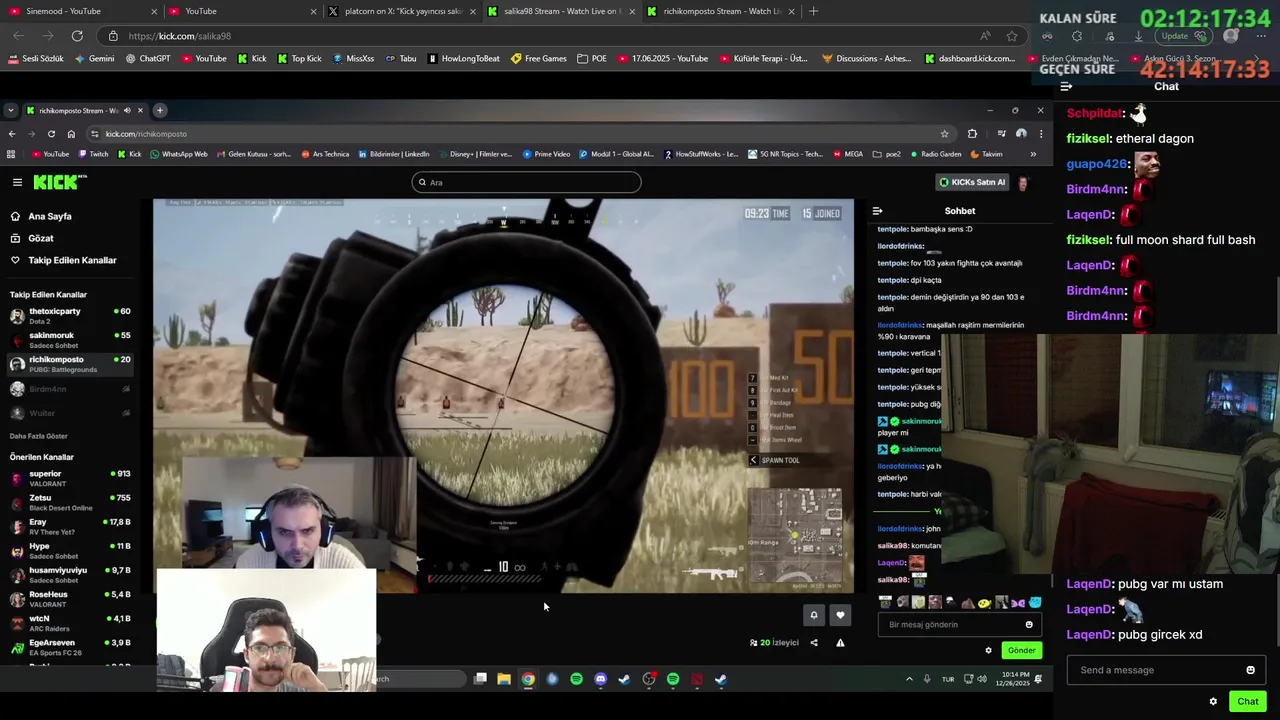Switch to richikomposto Stream outer tab

click(722, 11)
